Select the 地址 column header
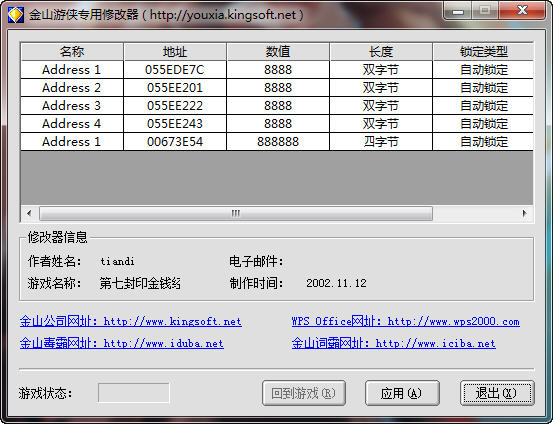 point(175,52)
